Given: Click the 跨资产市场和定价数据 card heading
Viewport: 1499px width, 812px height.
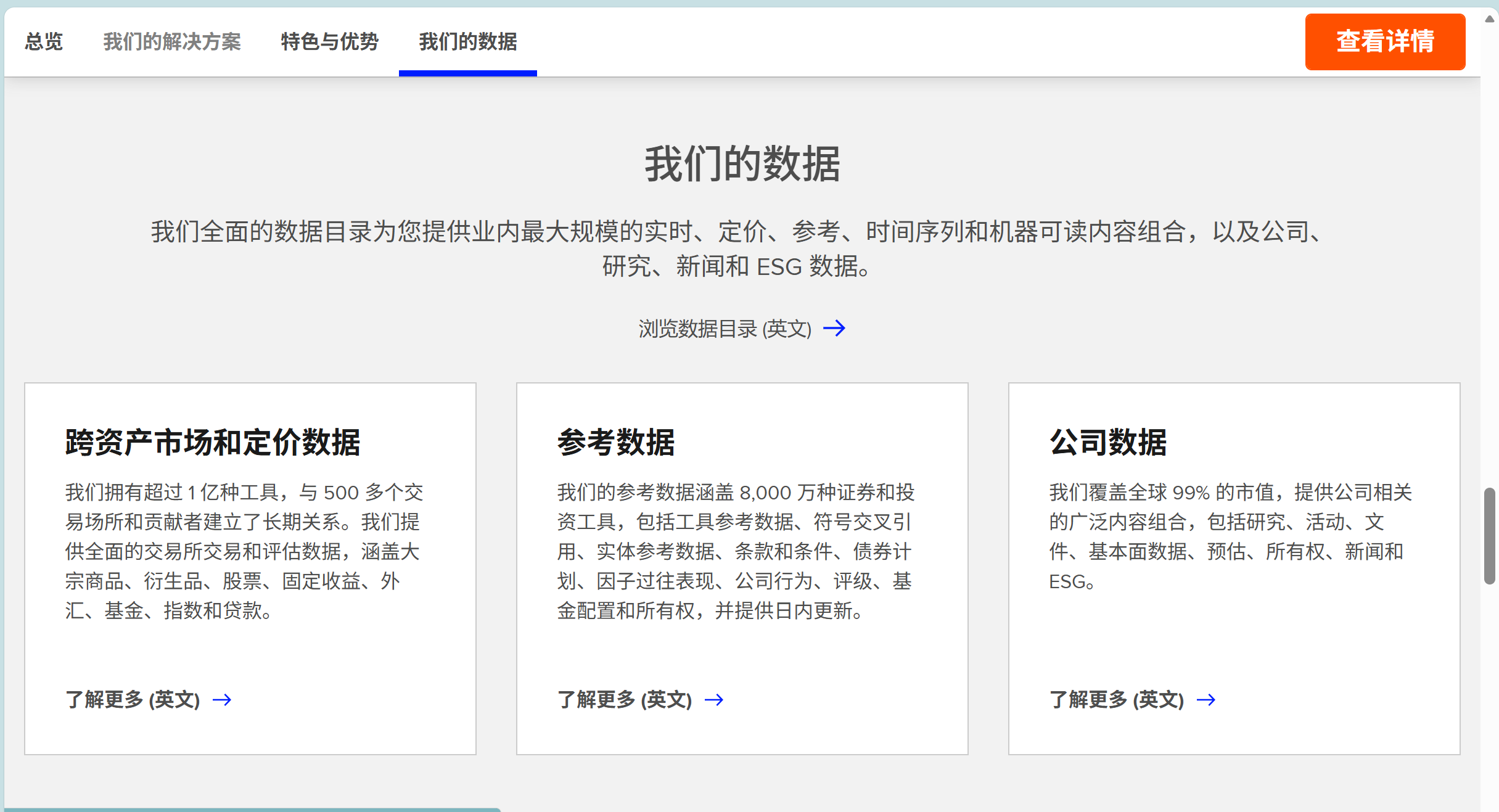Looking at the screenshot, I should click(213, 440).
